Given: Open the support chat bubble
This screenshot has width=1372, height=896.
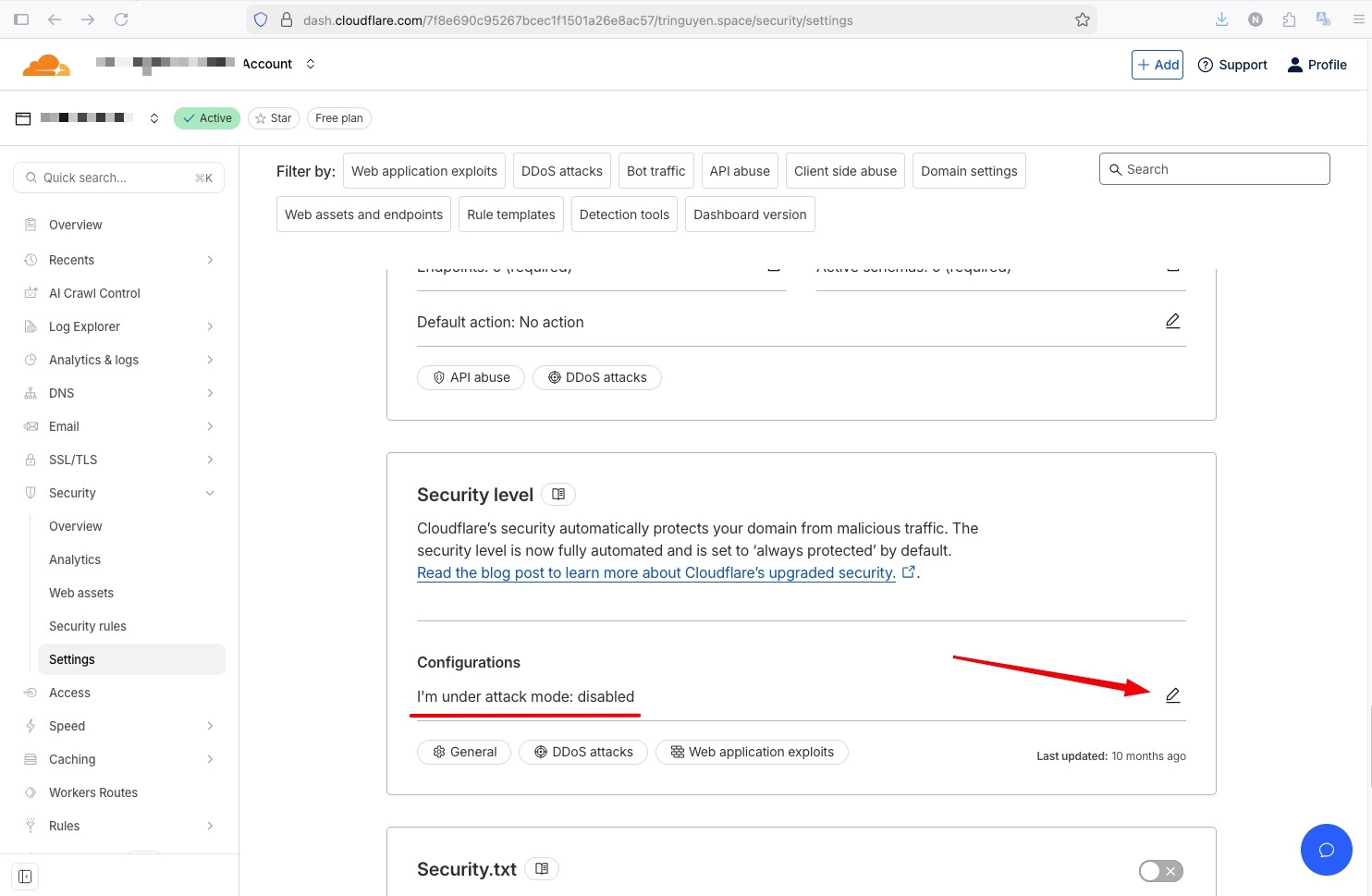Looking at the screenshot, I should tap(1326, 849).
